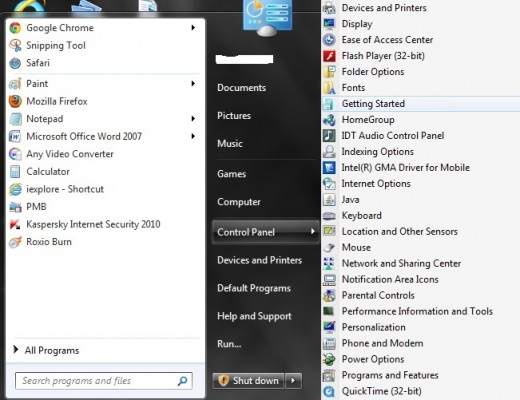Open Default Programs
This screenshot has width=520, height=400.
click(x=254, y=288)
